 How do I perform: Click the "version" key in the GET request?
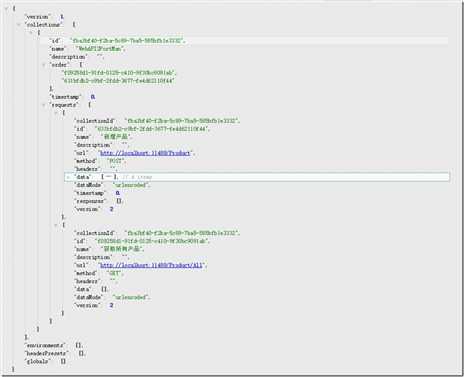pos(87,305)
